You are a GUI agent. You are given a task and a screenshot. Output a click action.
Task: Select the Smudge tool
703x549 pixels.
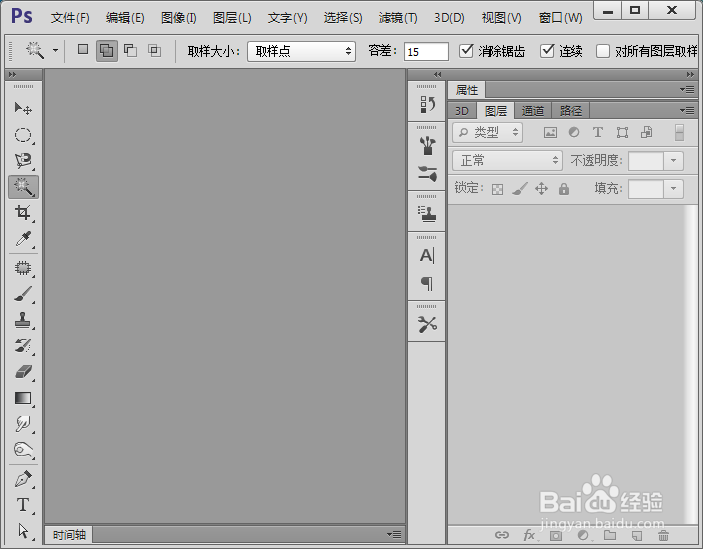[23, 424]
